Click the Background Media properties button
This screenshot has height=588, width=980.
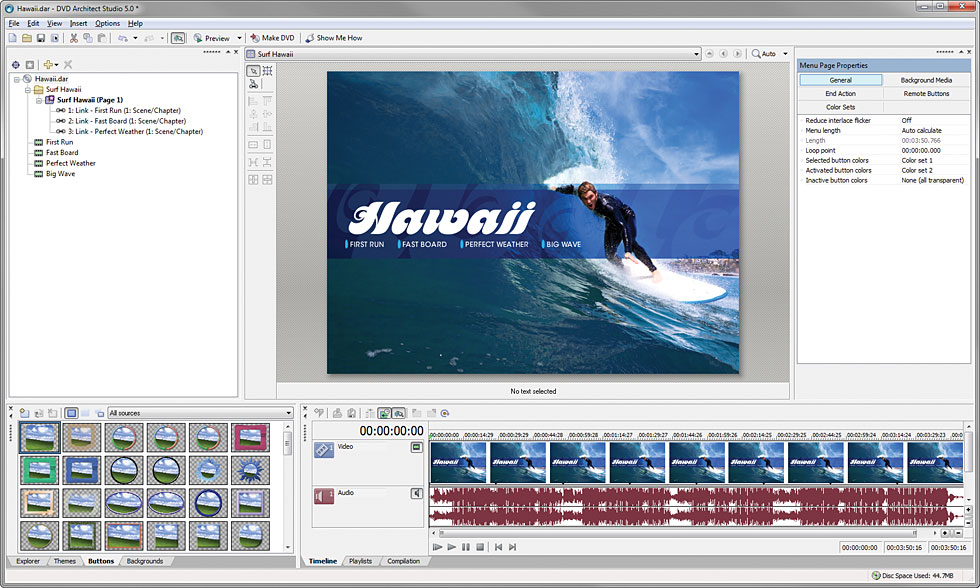pyautogui.click(x=925, y=80)
